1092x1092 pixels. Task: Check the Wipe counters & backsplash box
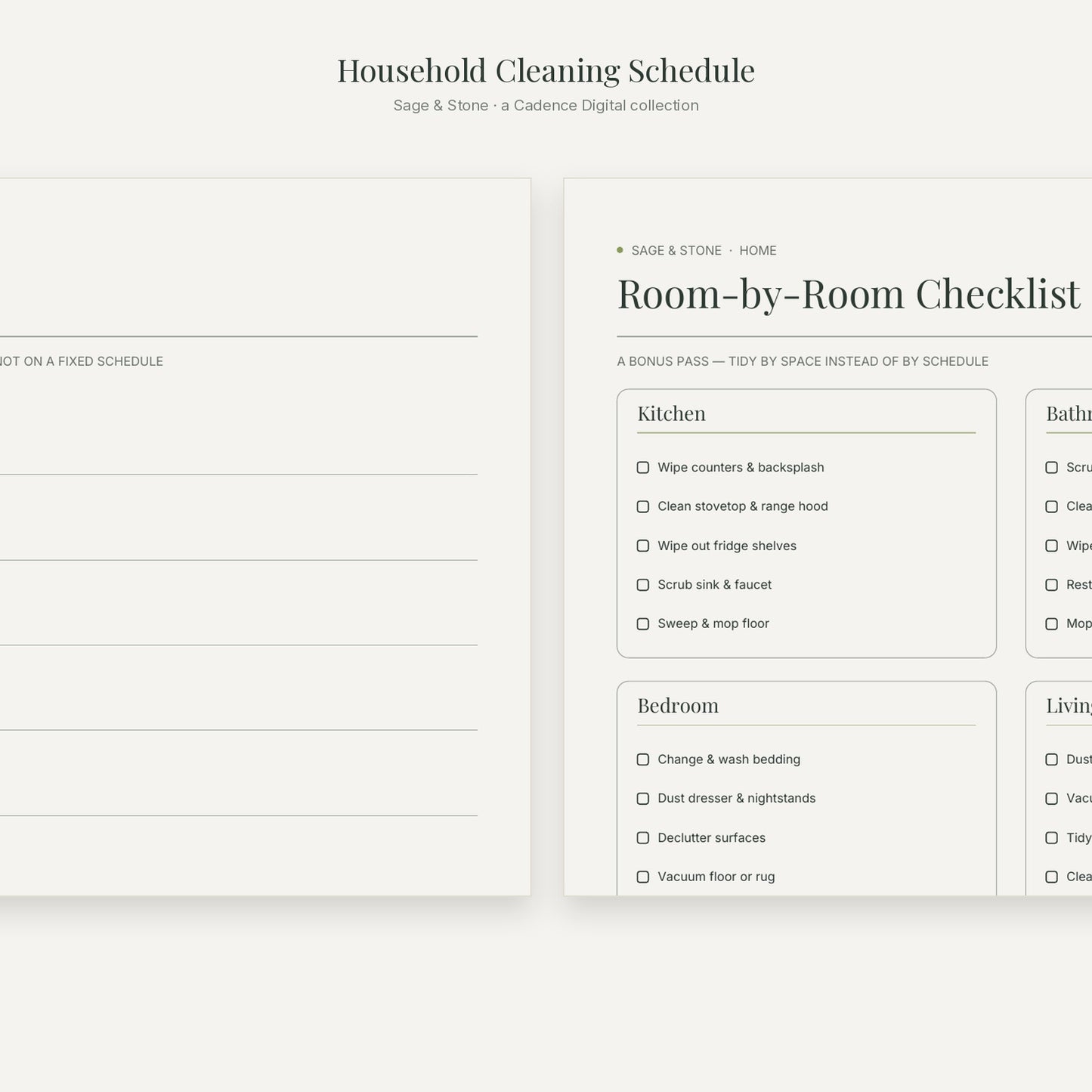point(643,468)
